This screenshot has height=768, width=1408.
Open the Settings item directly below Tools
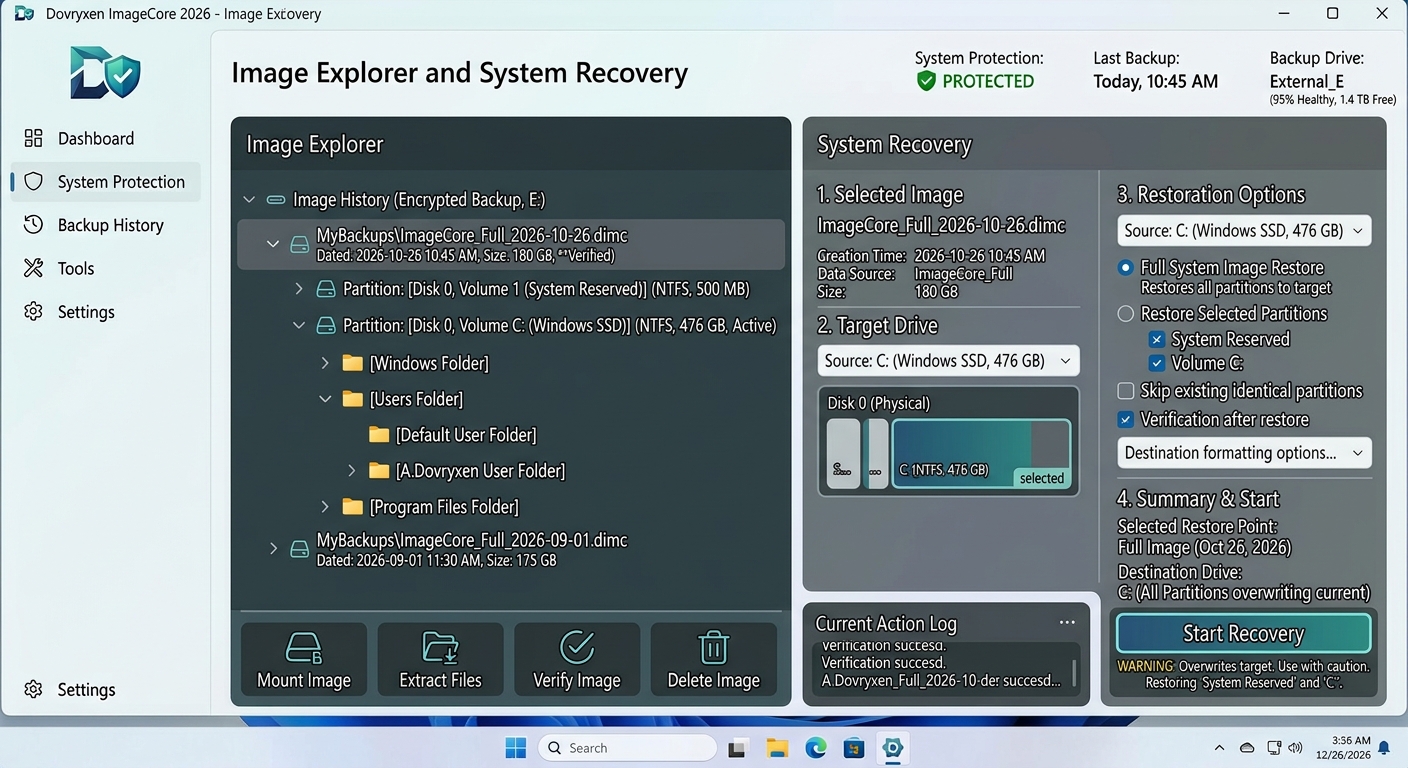[106, 312]
